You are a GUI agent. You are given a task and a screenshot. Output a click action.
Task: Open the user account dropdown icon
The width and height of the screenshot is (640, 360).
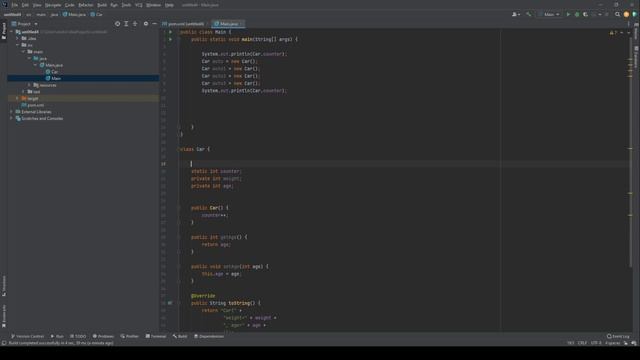point(516,14)
